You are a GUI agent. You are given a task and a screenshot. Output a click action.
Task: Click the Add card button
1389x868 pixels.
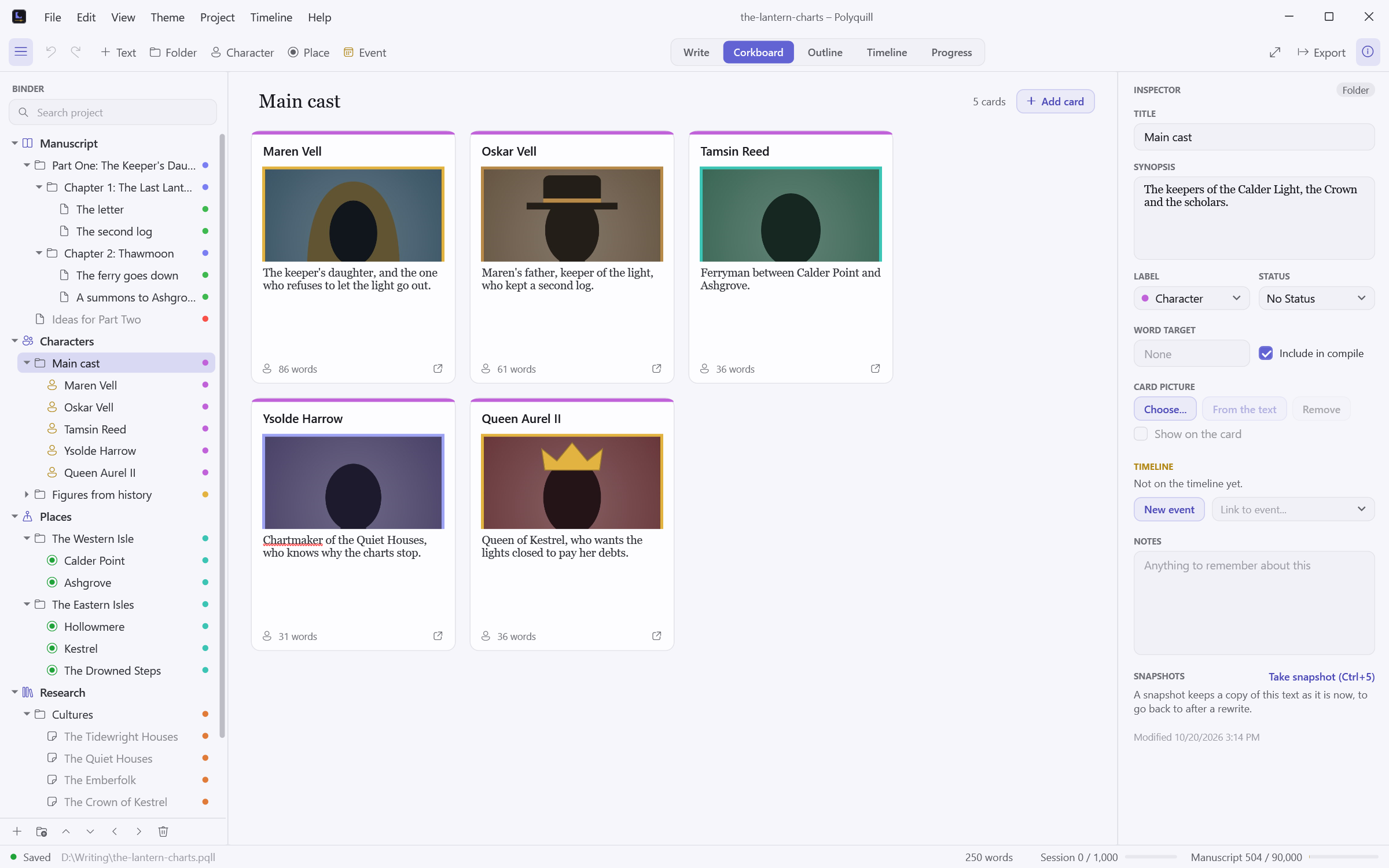click(x=1055, y=101)
